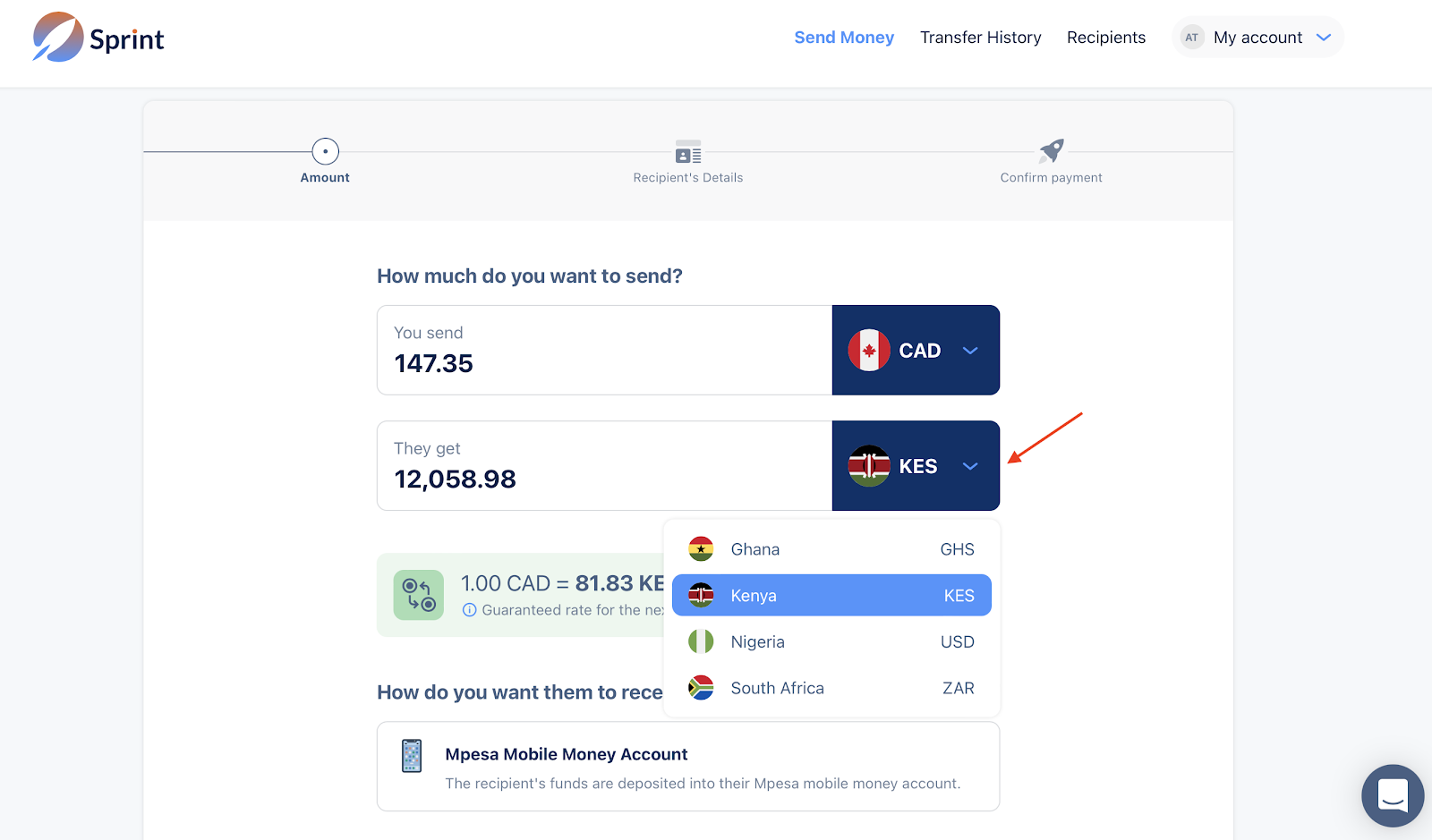
Task: Select Ghana GHS from the list
Action: tap(831, 549)
